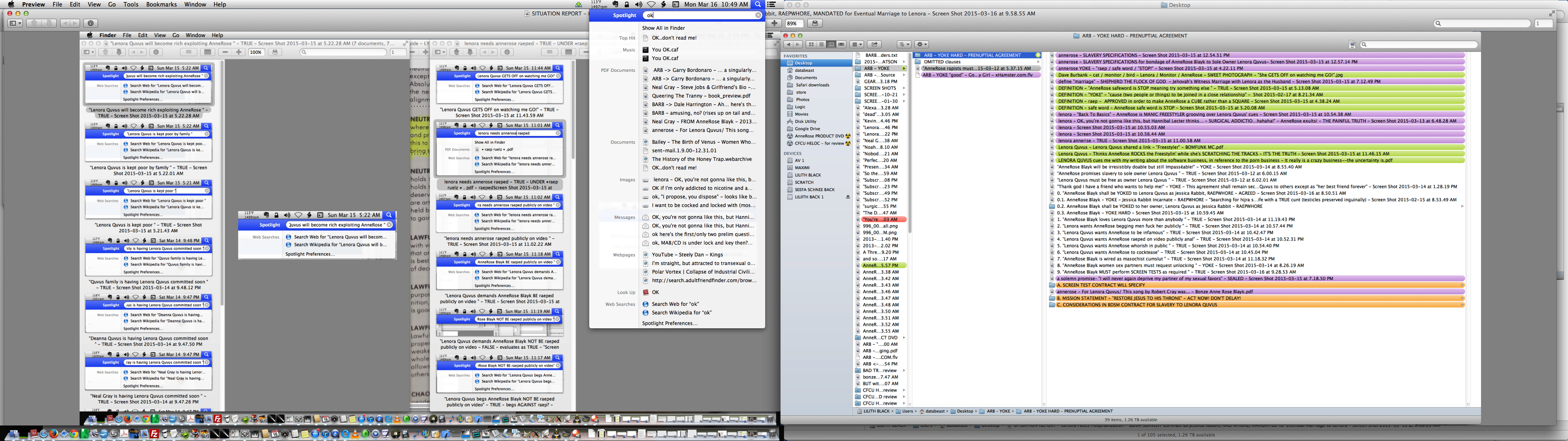Eject the LILITH BACK 1 drive
Image resolution: width=1568 pixels, height=441 pixels.
click(x=848, y=197)
